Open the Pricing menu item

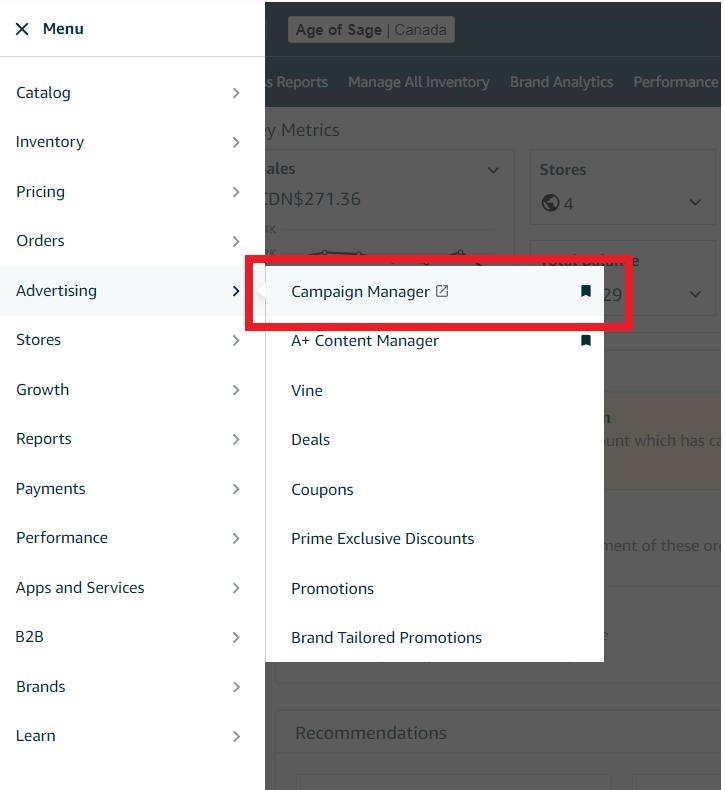(40, 192)
